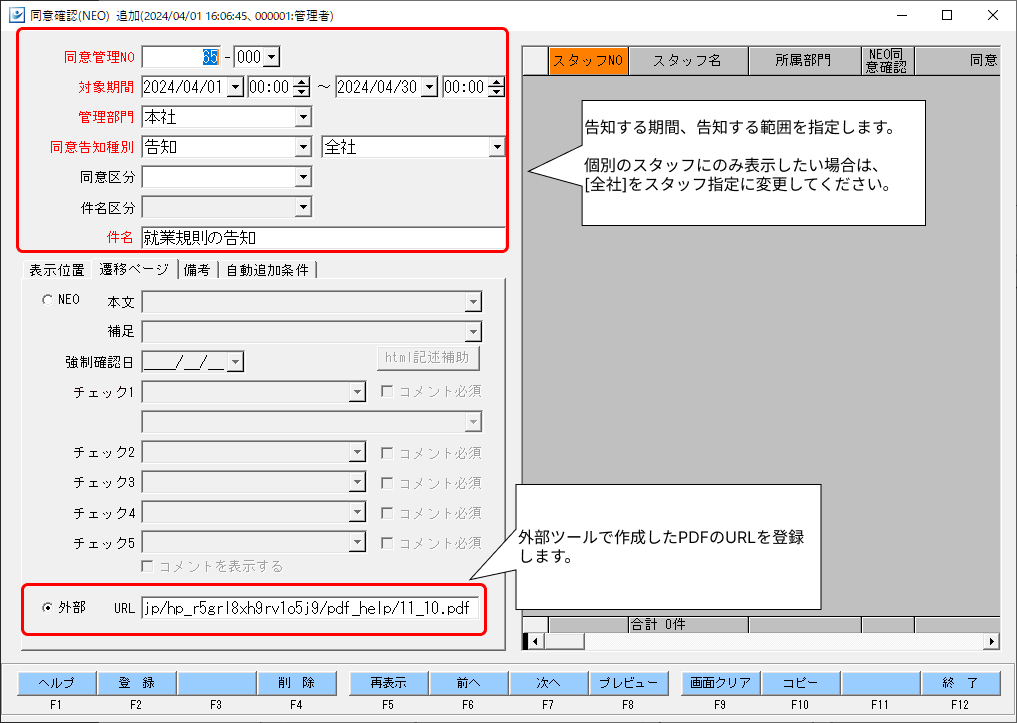This screenshot has height=723, width=1017.
Task: Expand the 同意告知種別 dropdown showing 告知
Action: pos(303,147)
